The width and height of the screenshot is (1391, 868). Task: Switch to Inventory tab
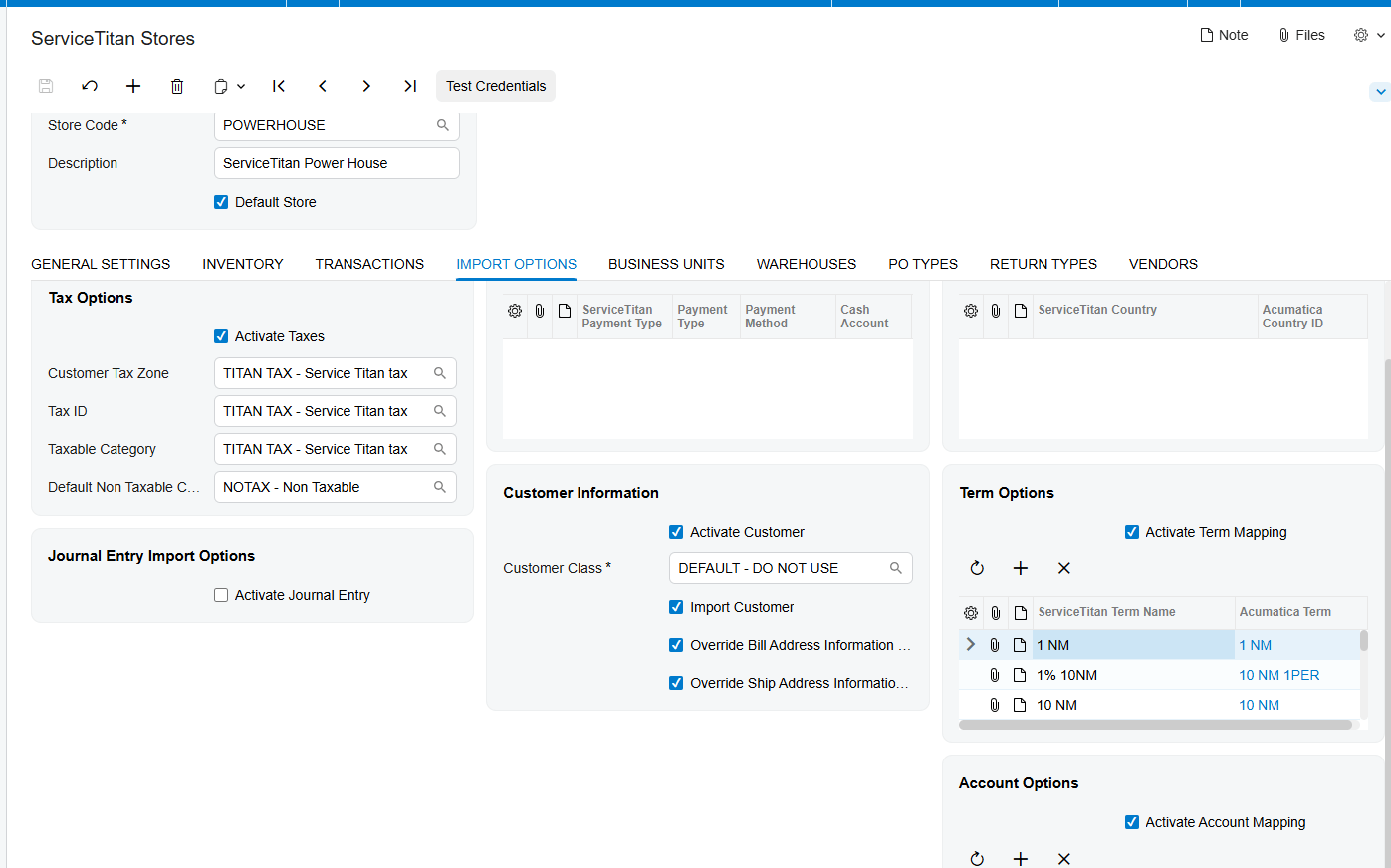[x=243, y=264]
